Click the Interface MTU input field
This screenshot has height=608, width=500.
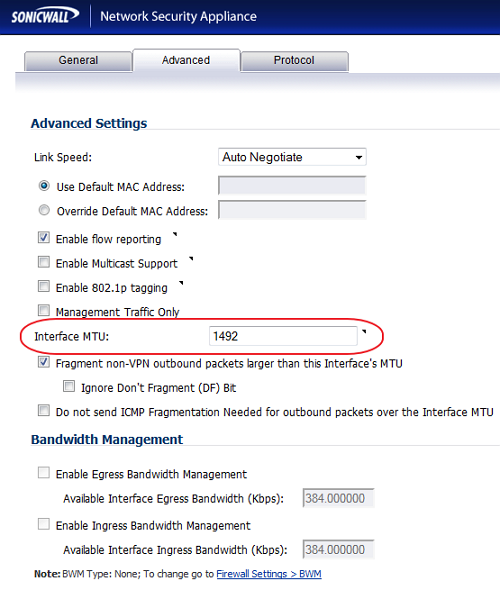coord(283,336)
